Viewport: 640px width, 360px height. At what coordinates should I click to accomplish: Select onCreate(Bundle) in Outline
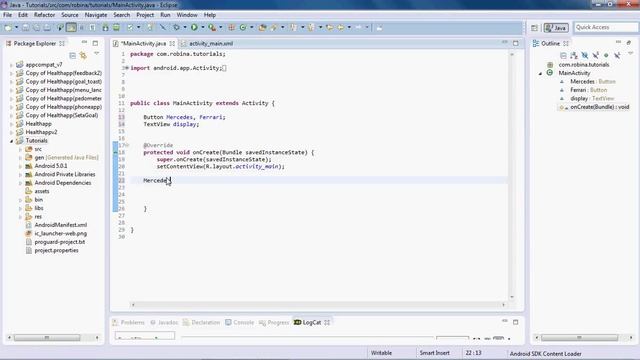click(599, 107)
